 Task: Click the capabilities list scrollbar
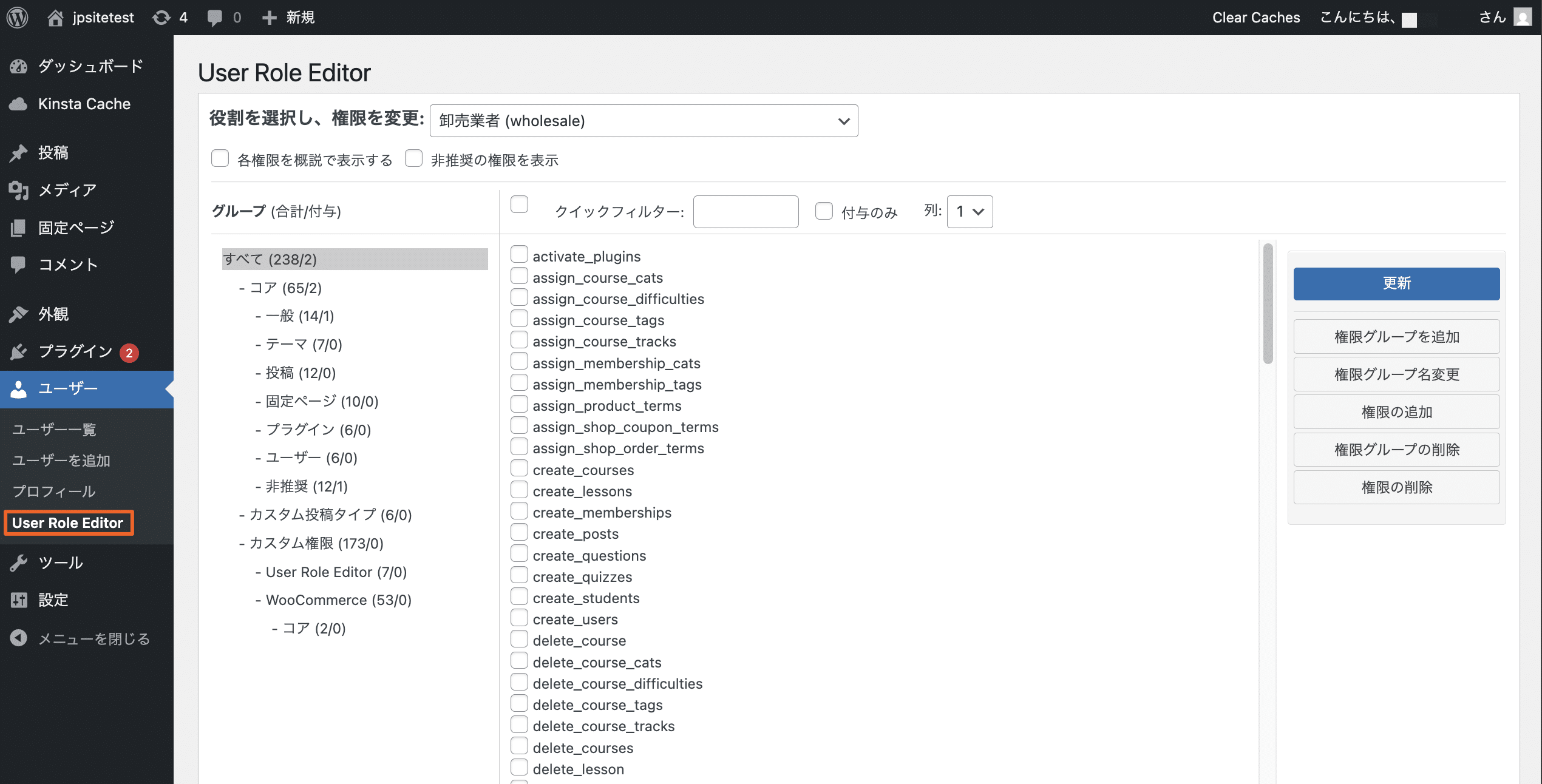(1268, 303)
